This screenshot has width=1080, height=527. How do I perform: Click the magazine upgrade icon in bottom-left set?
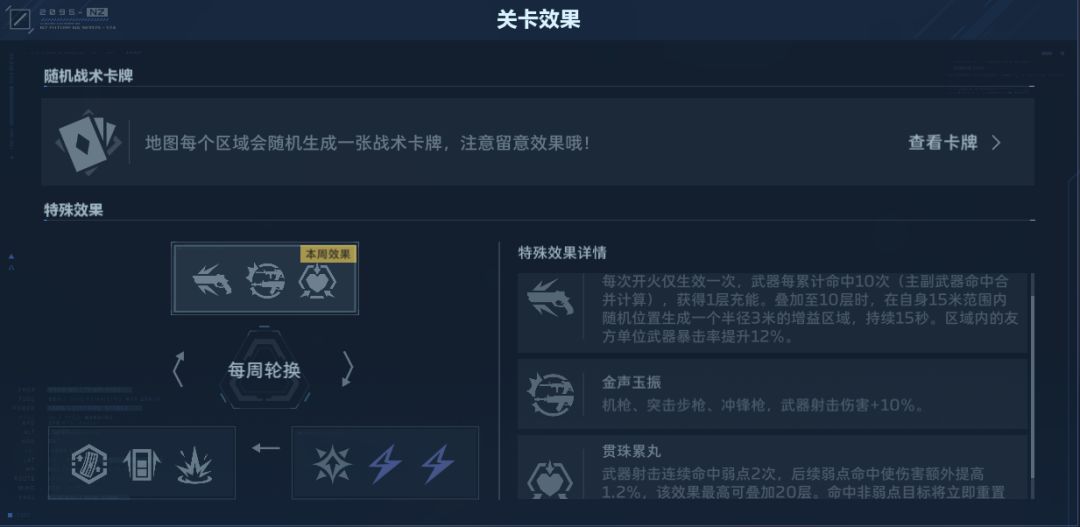pos(141,465)
